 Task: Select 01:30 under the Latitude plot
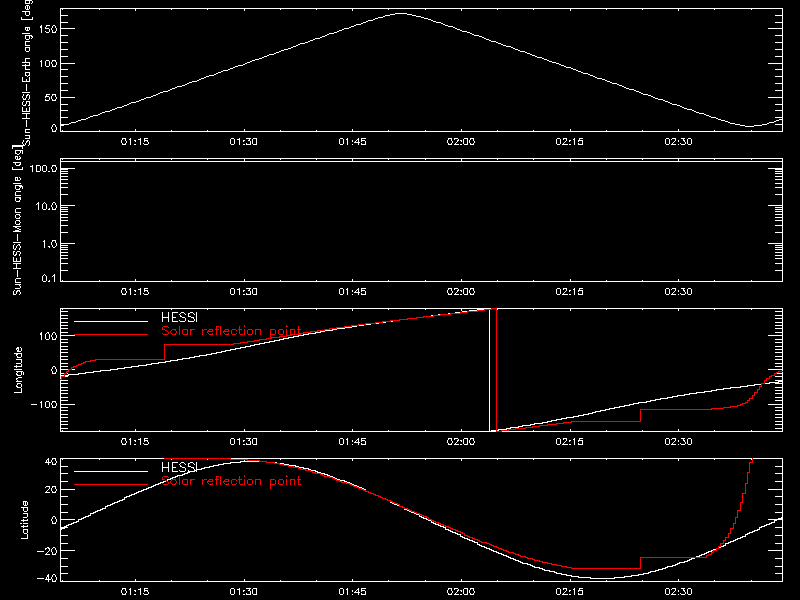tap(243, 591)
